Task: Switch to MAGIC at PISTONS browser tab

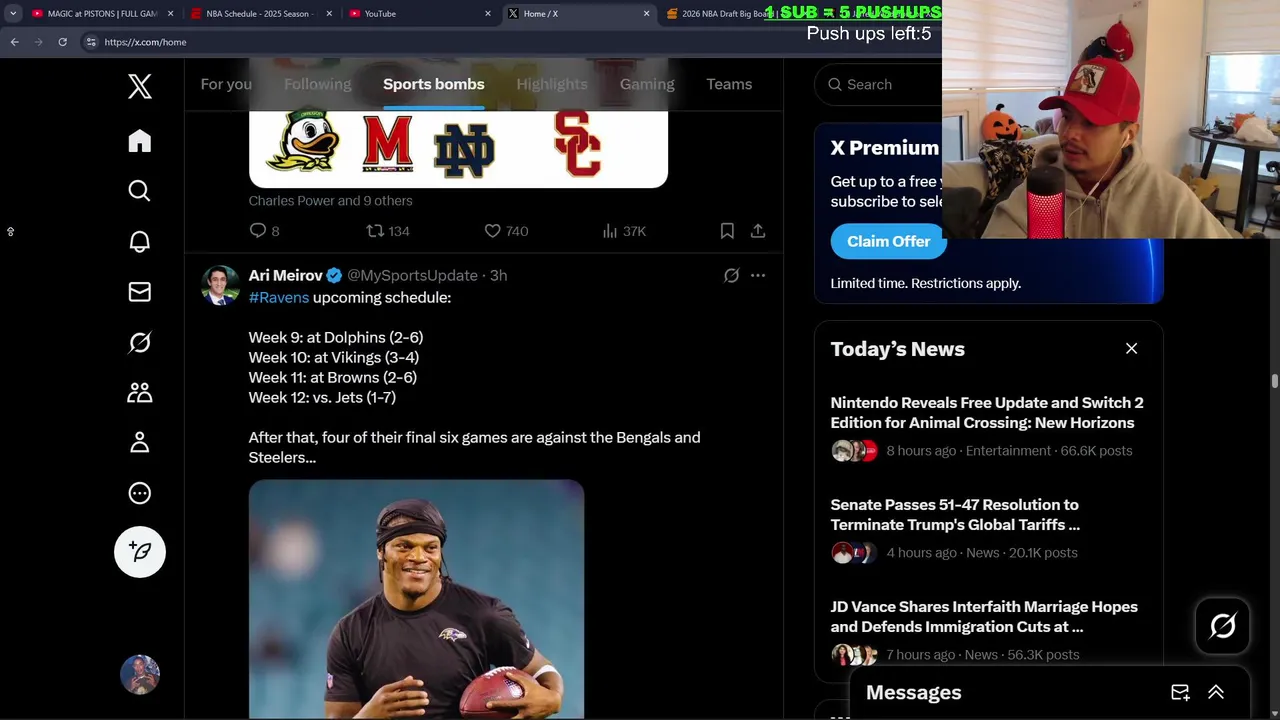Action: click(100, 14)
